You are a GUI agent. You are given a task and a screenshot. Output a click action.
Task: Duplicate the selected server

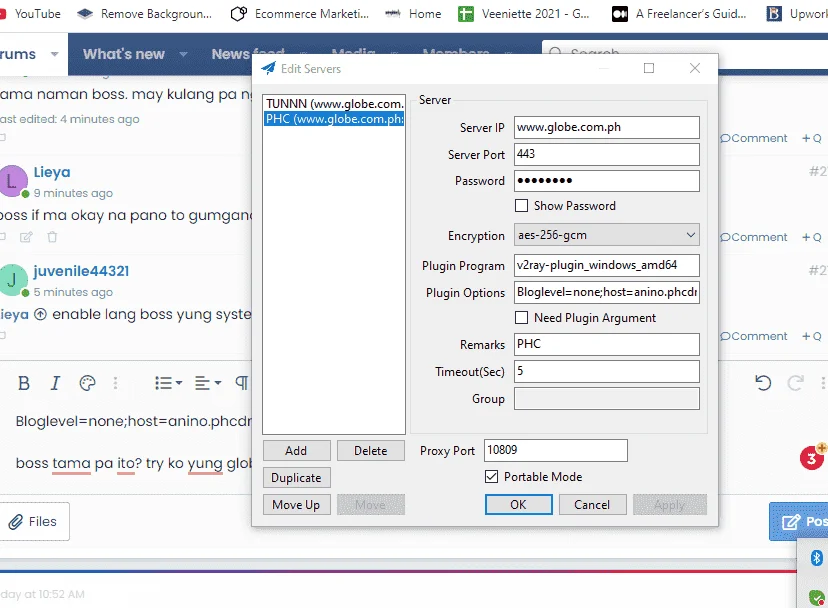point(296,478)
